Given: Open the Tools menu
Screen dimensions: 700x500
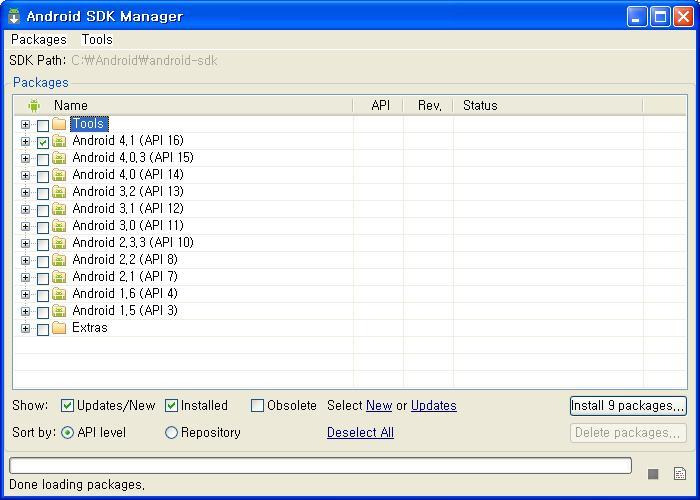Looking at the screenshot, I should [97, 40].
